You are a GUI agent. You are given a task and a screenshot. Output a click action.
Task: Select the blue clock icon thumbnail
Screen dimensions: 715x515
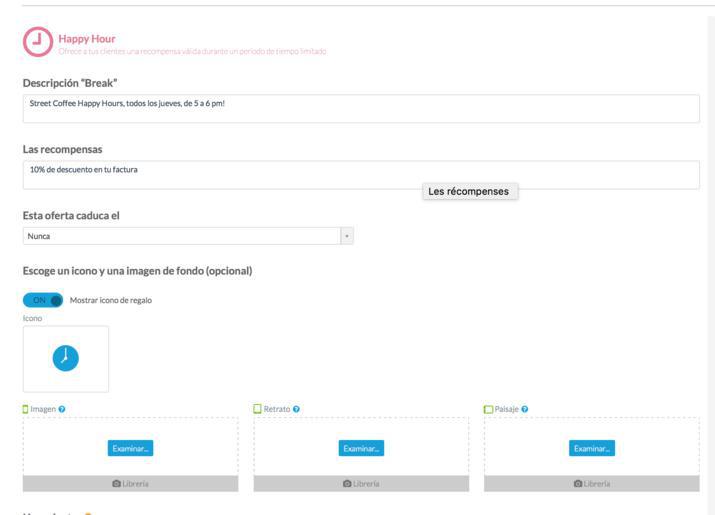(x=65, y=358)
